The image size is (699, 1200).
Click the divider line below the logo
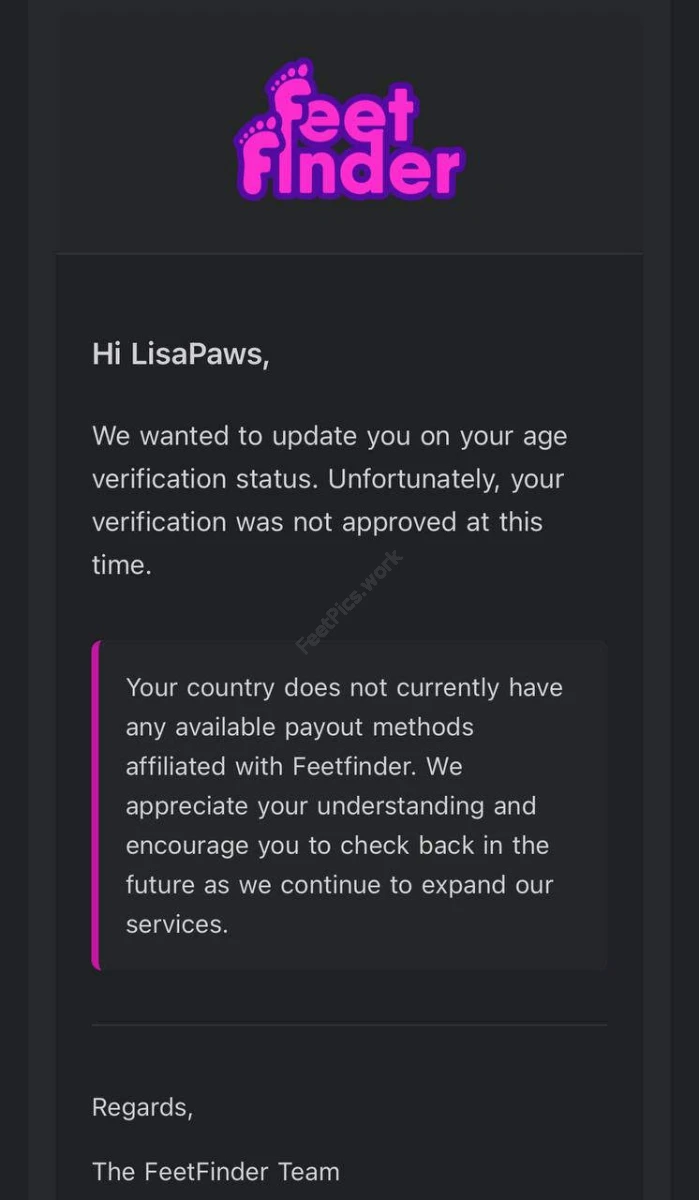click(349, 253)
